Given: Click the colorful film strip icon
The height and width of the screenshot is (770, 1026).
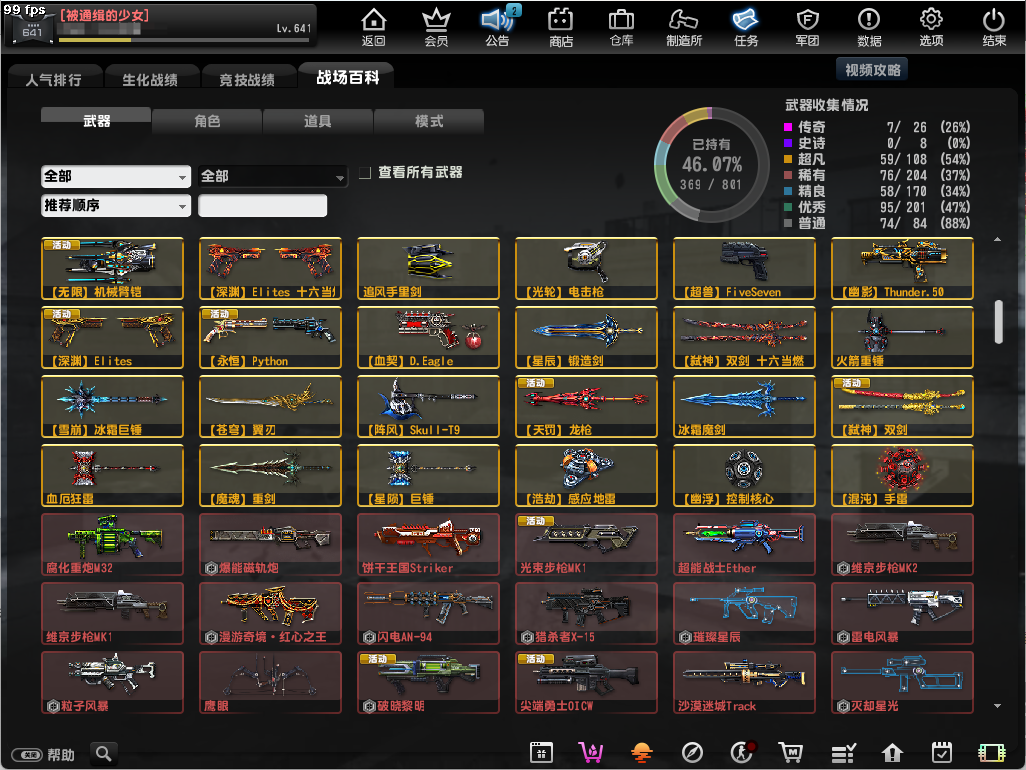Looking at the screenshot, I should point(992,753).
